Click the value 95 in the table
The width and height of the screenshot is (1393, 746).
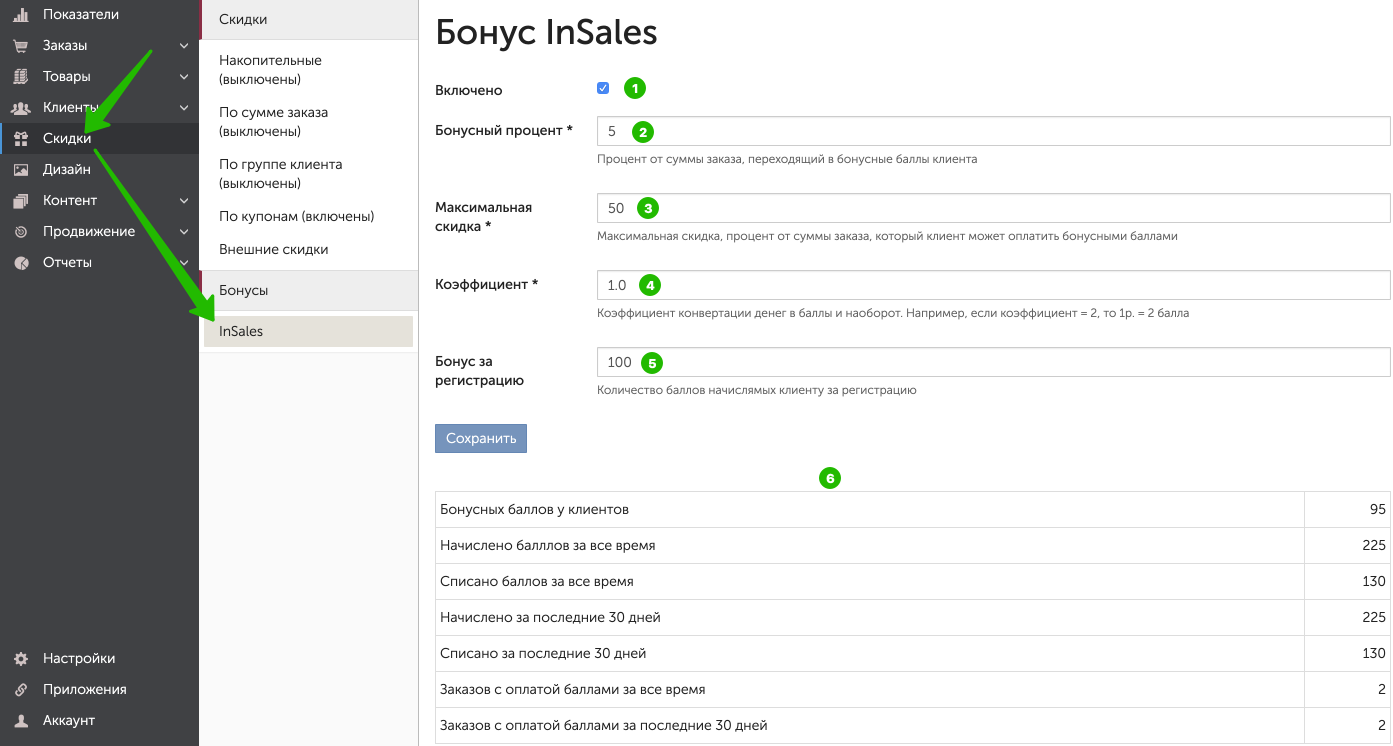1378,509
